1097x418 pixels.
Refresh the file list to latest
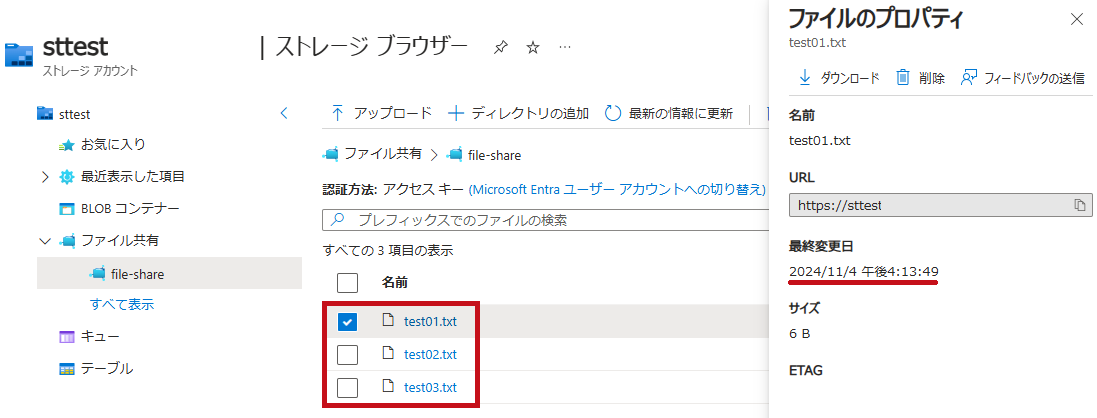coord(668,113)
